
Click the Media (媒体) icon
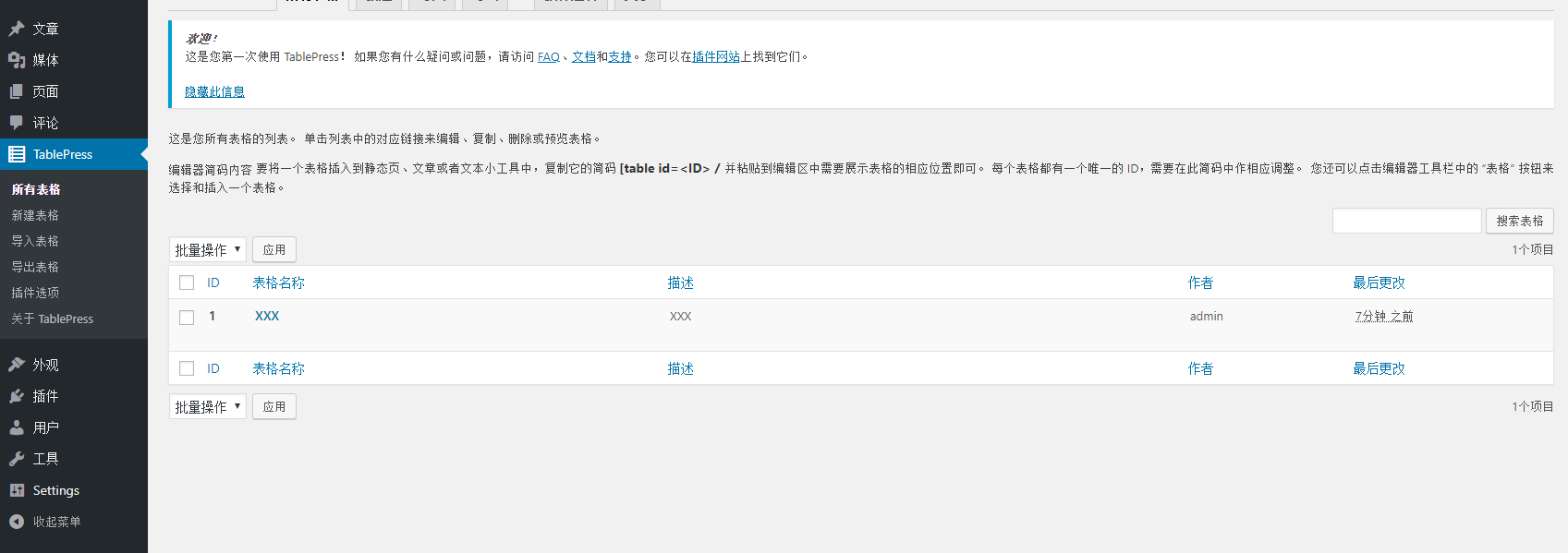coord(17,60)
